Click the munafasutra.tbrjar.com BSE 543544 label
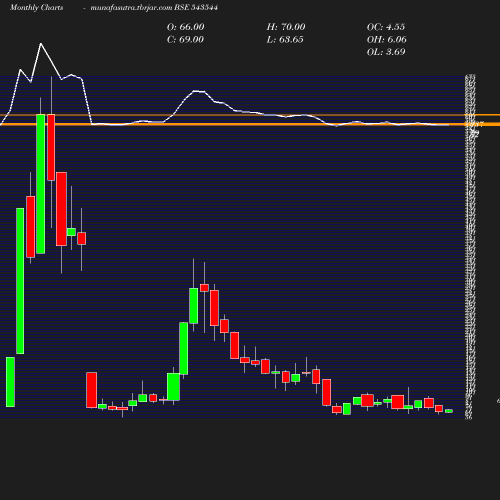 pyautogui.click(x=154, y=7)
